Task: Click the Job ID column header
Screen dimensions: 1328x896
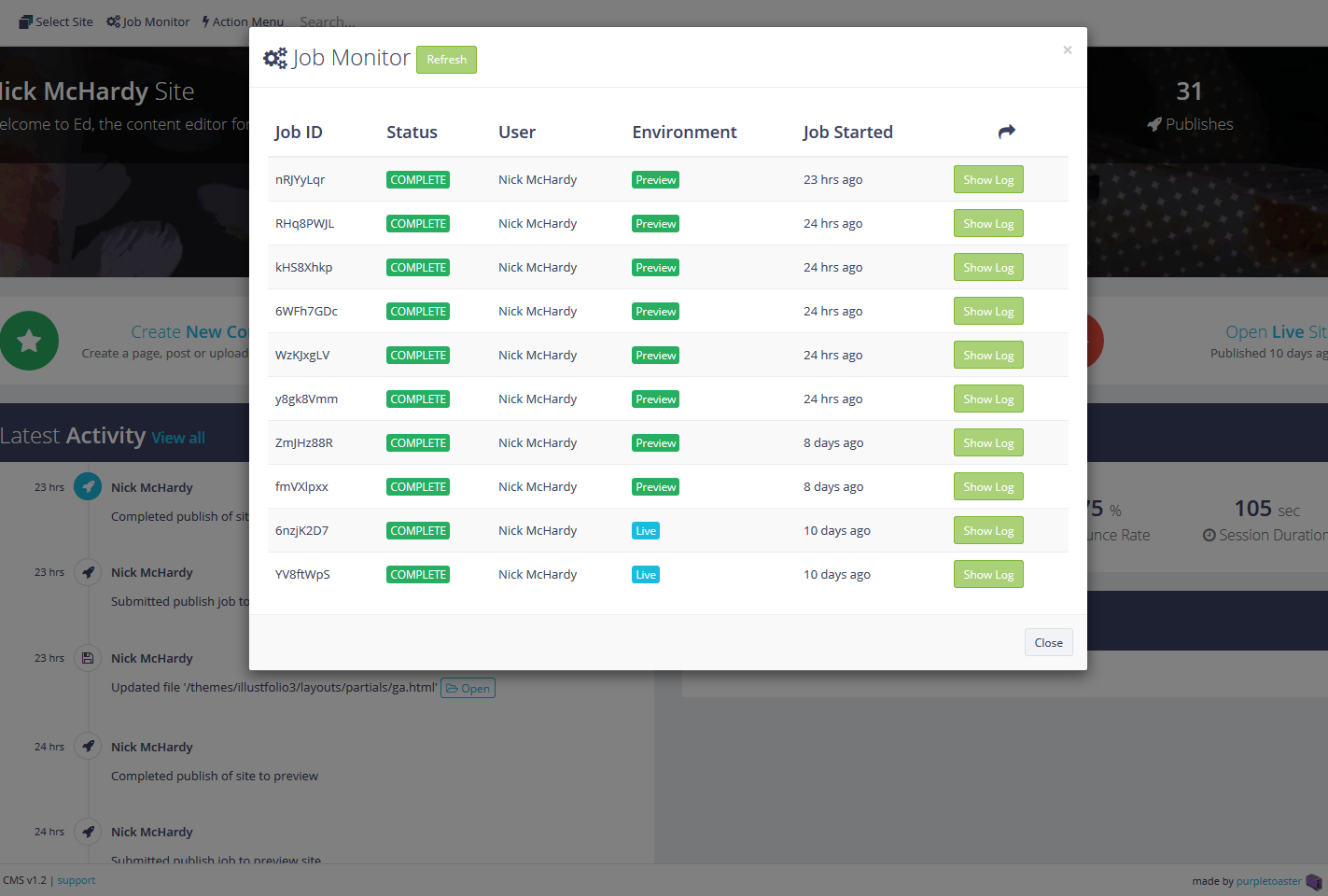Action: pyautogui.click(x=299, y=133)
